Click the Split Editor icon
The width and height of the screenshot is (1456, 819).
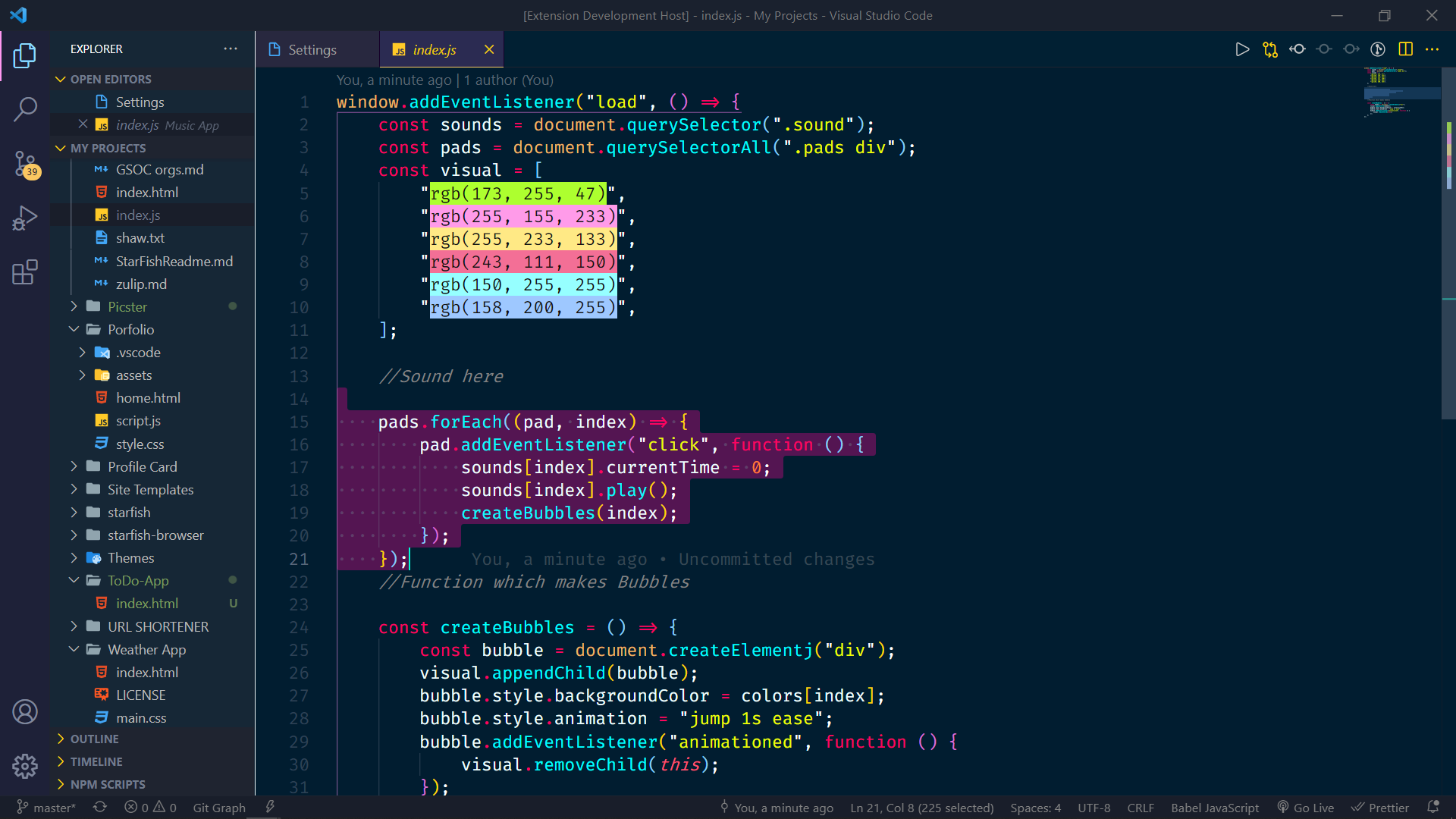[1405, 49]
